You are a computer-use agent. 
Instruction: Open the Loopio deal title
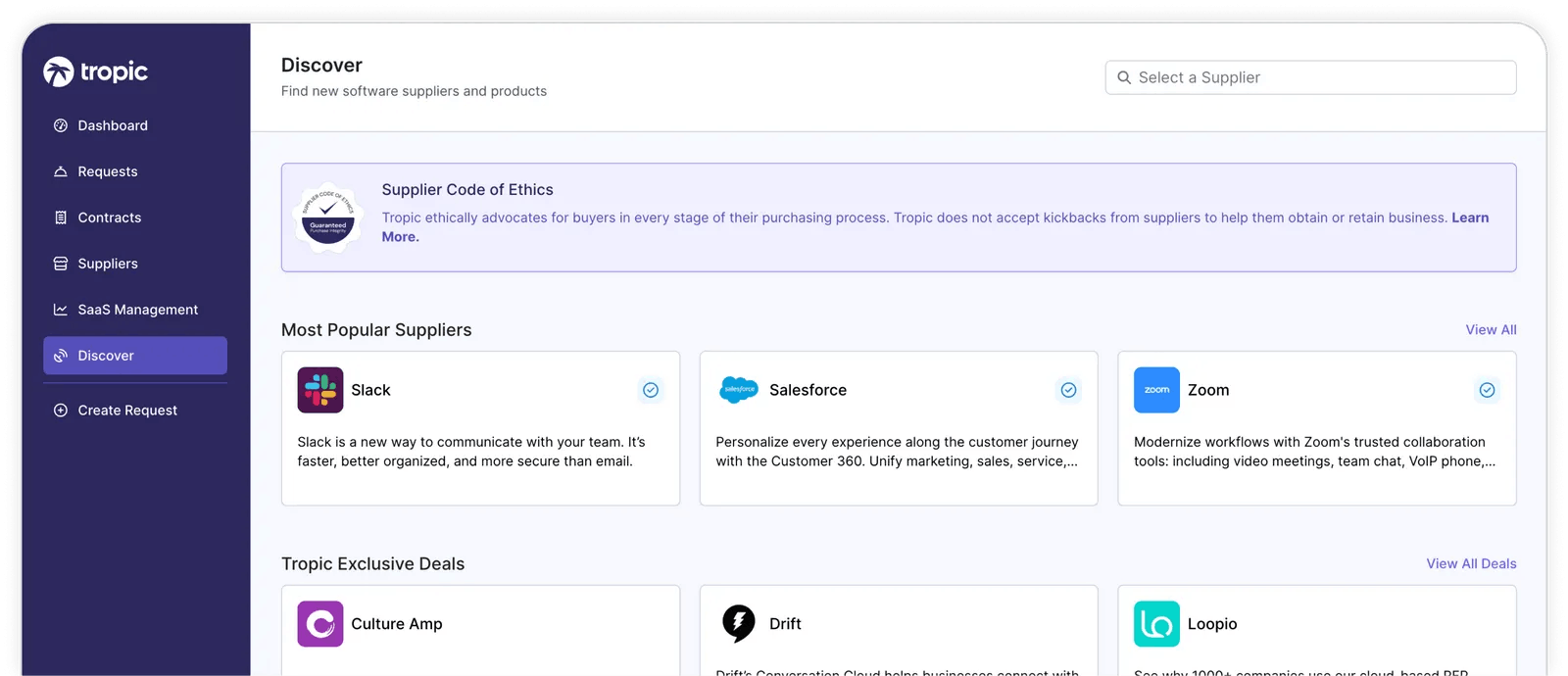click(x=1212, y=624)
